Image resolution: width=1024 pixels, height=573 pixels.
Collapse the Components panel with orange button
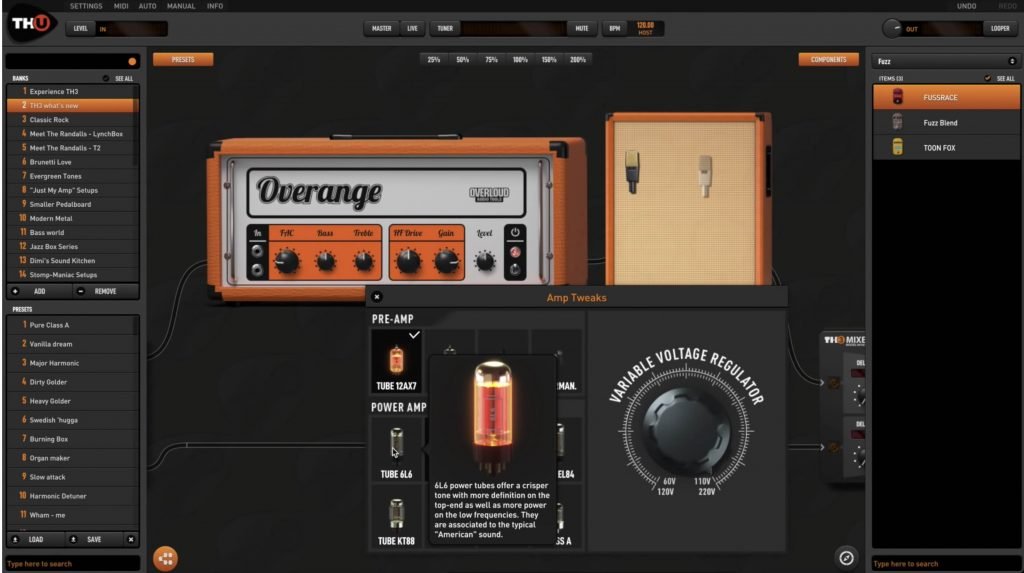(x=828, y=60)
